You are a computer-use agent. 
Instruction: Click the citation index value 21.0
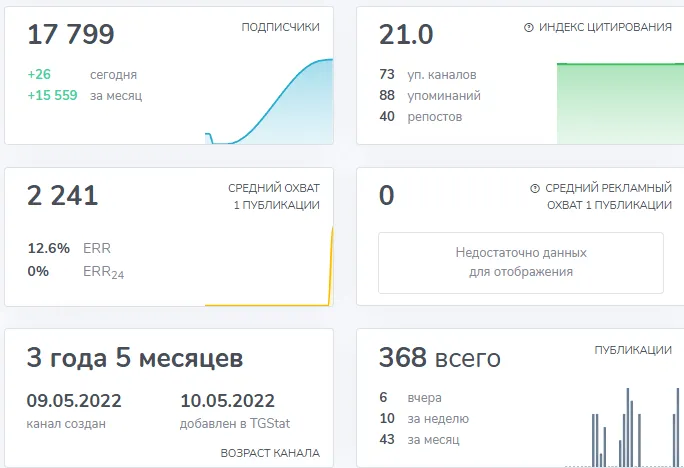[406, 34]
